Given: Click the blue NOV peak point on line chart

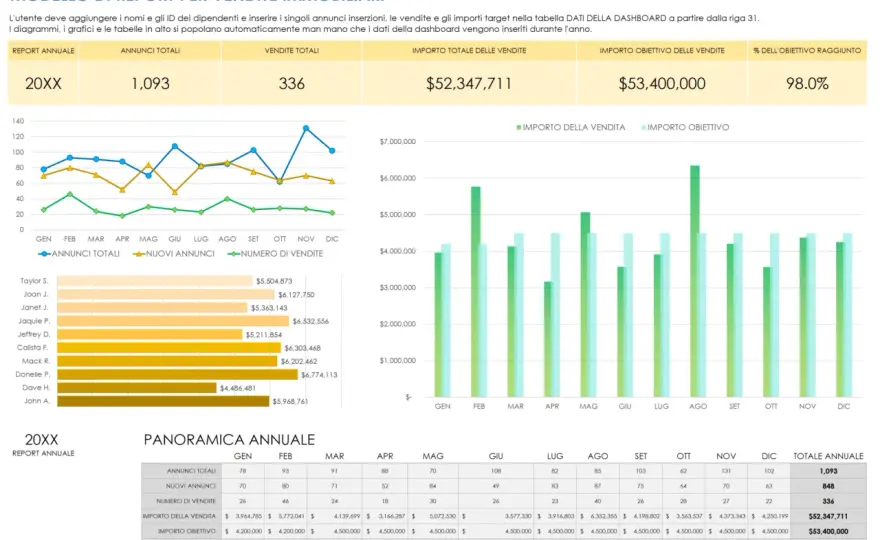Looking at the screenshot, I should click(x=306, y=129).
